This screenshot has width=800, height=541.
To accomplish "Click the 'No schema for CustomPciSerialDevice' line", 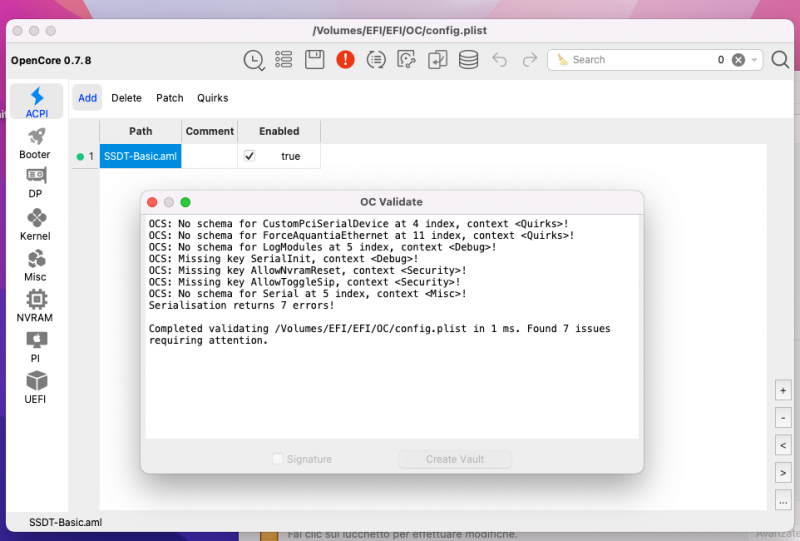I will pos(359,224).
